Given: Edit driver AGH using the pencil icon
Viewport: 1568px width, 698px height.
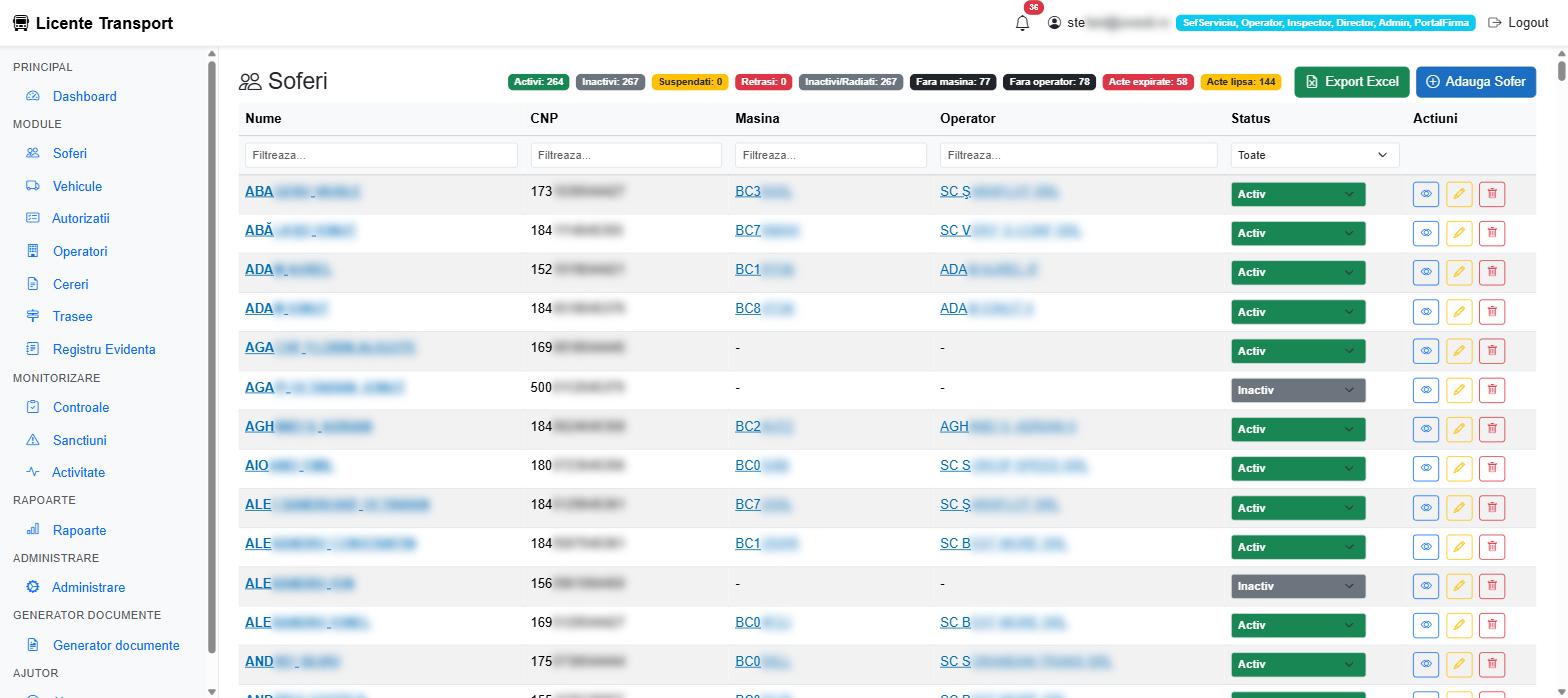Looking at the screenshot, I should [x=1459, y=429].
